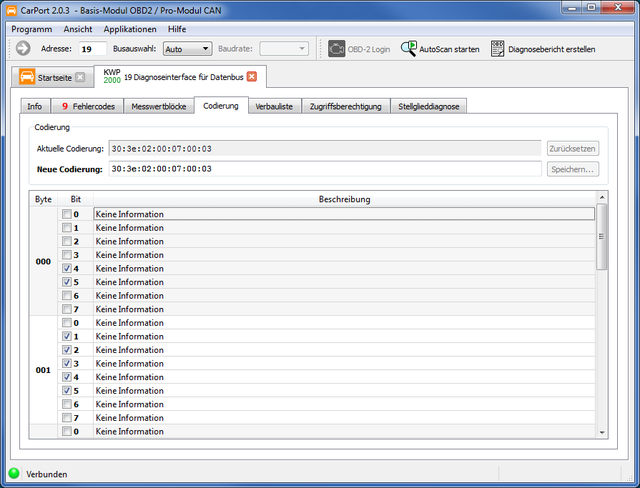
Task: Click the Zurücksetzen button
Action: coord(572,149)
